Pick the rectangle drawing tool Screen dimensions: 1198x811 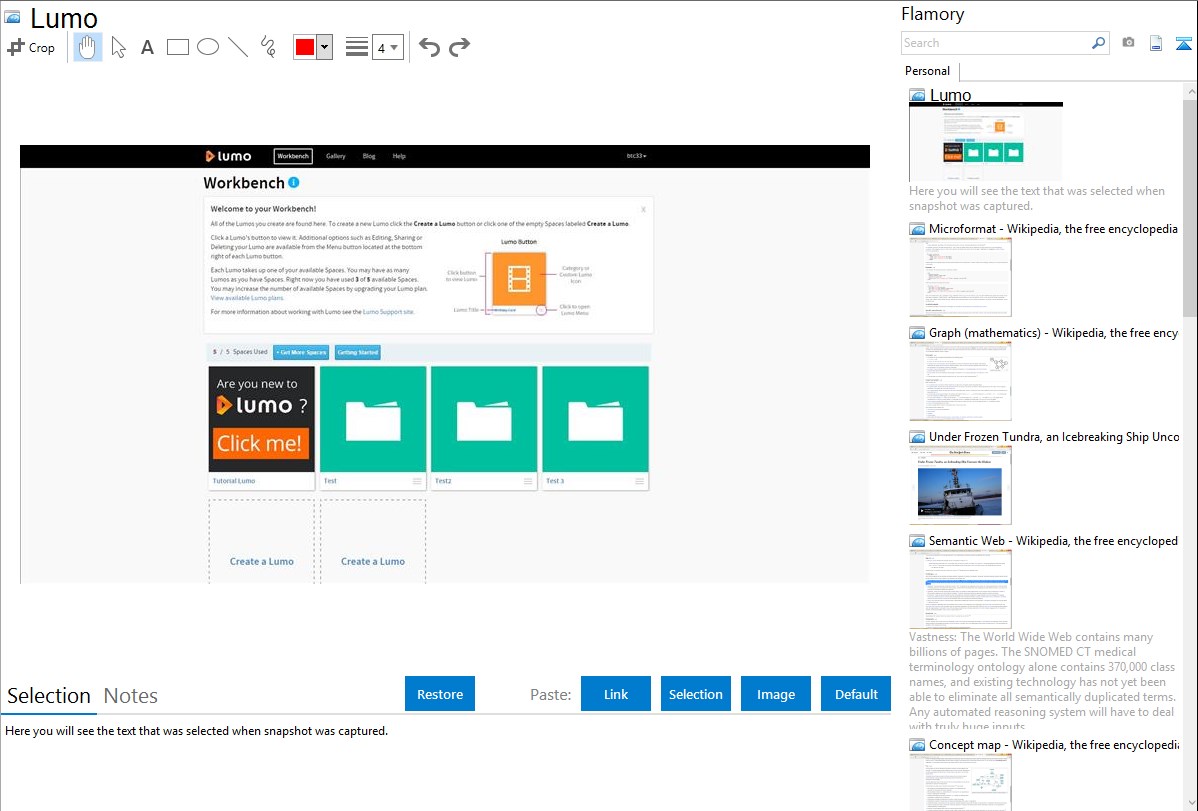(x=177, y=47)
